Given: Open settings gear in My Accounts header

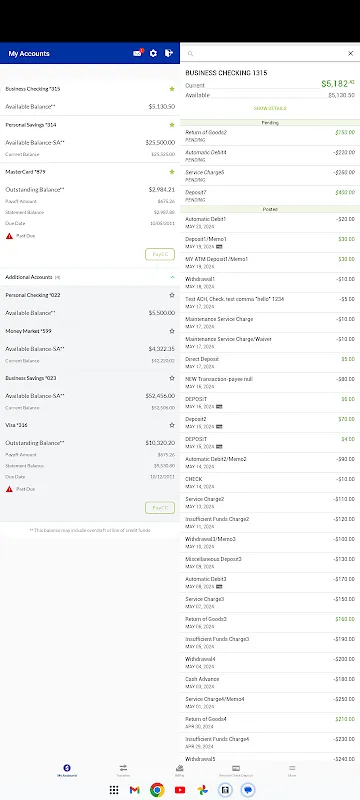Looking at the screenshot, I should pyautogui.click(x=153, y=54).
